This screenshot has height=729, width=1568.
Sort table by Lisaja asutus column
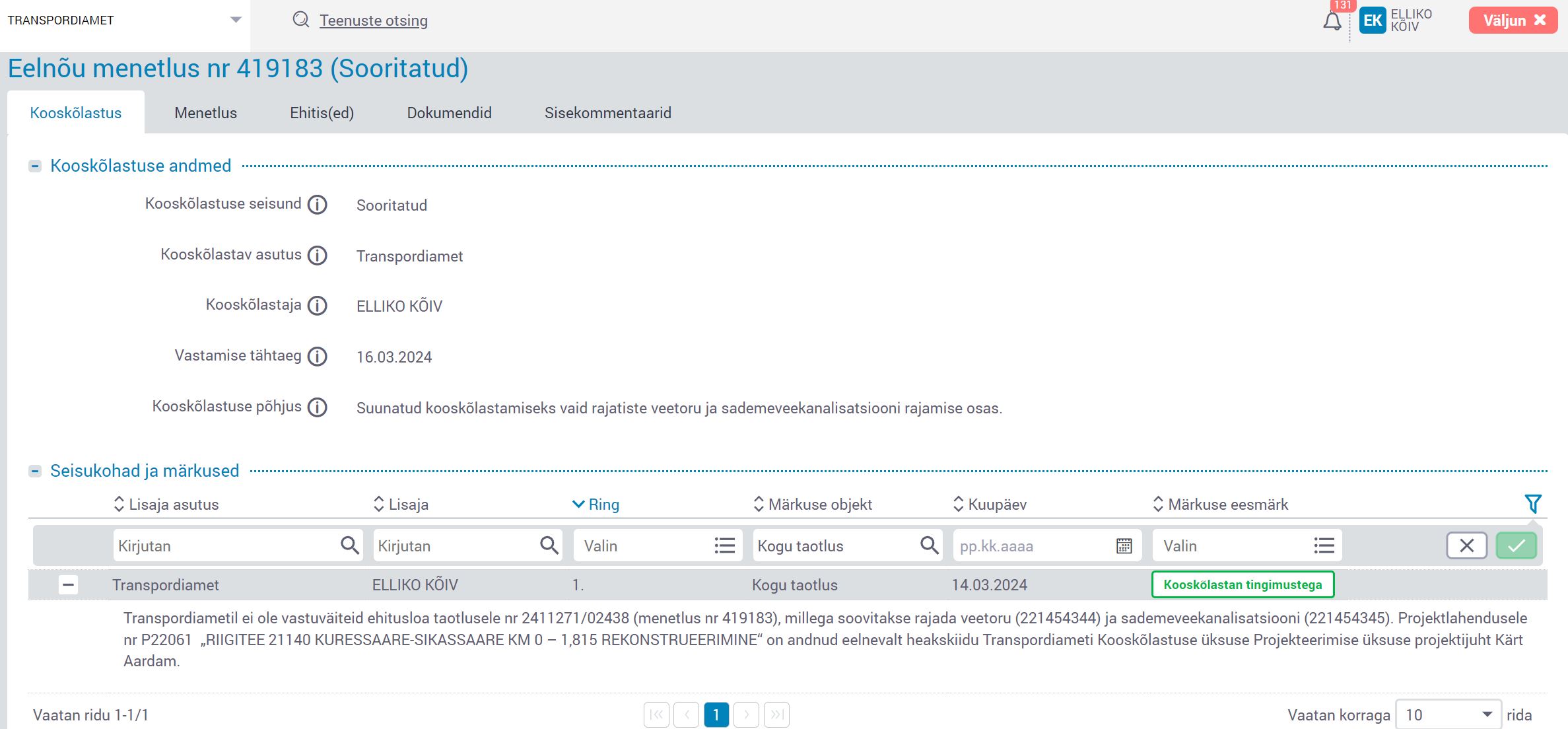[166, 504]
